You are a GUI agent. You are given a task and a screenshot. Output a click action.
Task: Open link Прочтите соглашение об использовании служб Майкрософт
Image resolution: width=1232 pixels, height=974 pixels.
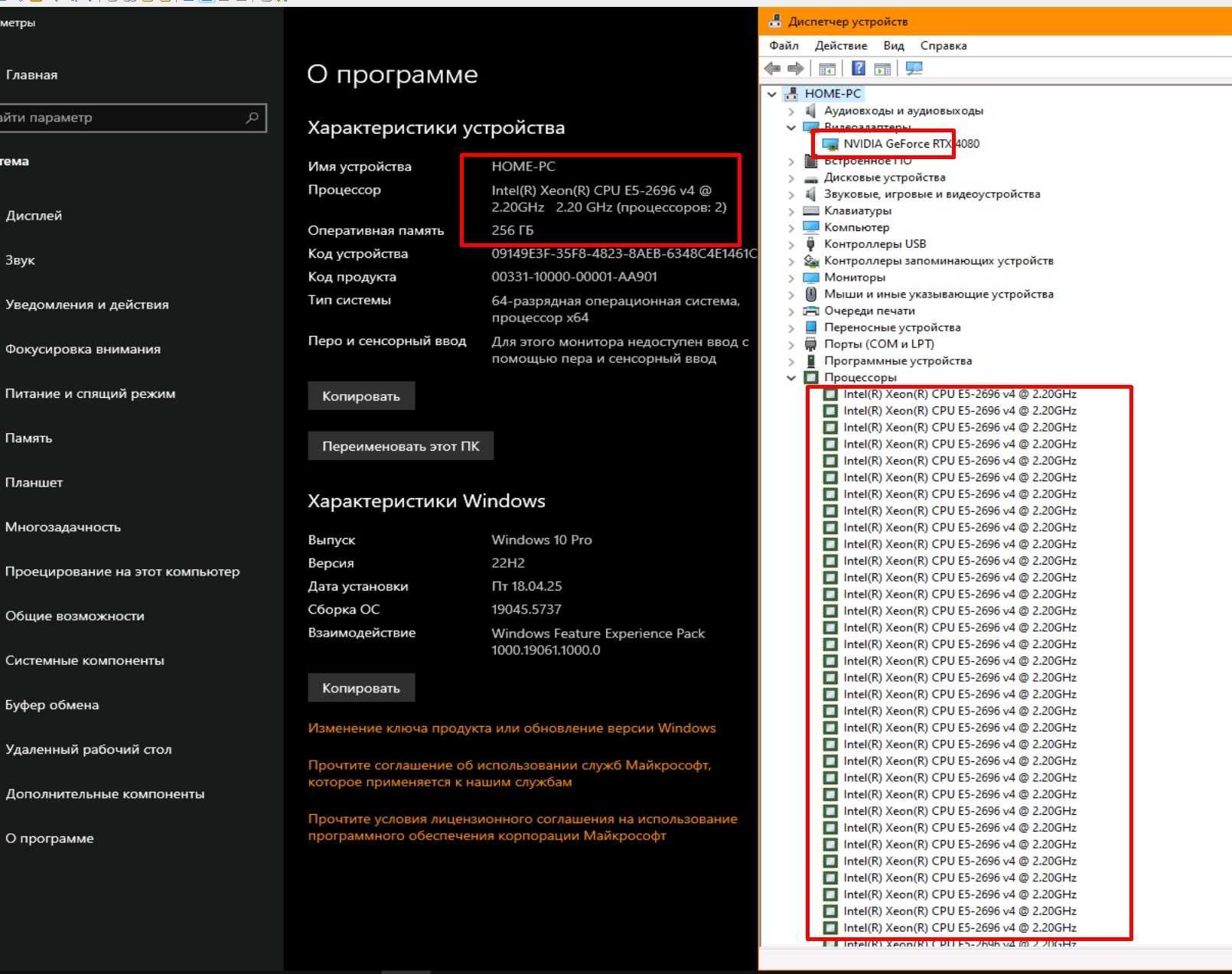coord(510,774)
